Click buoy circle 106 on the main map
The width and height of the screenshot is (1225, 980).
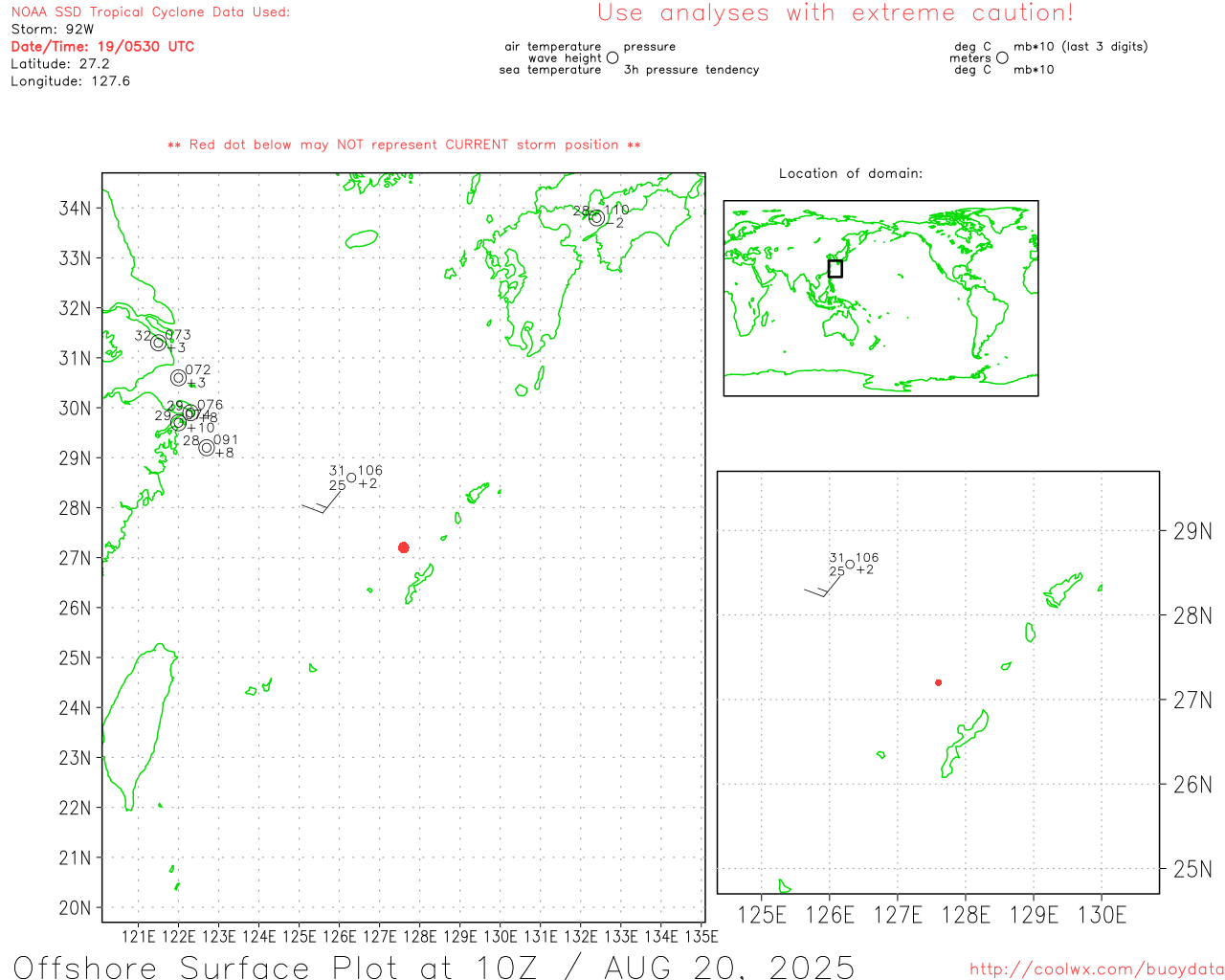(x=351, y=478)
